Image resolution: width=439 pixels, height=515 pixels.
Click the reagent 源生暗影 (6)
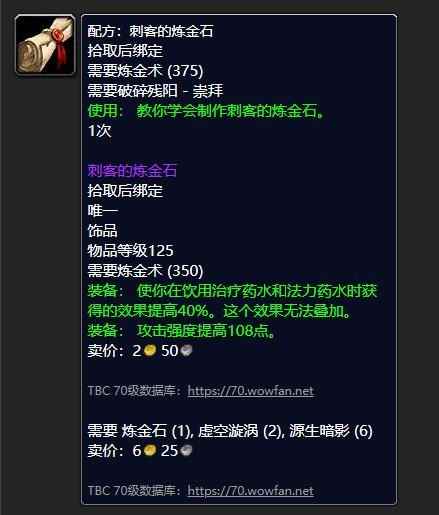click(331, 431)
